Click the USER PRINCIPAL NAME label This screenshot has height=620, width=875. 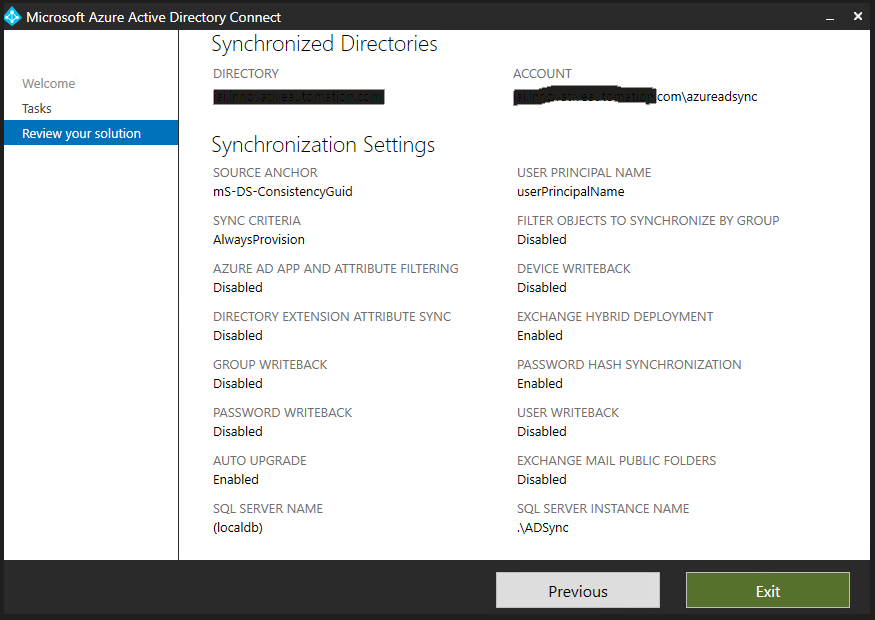point(584,172)
